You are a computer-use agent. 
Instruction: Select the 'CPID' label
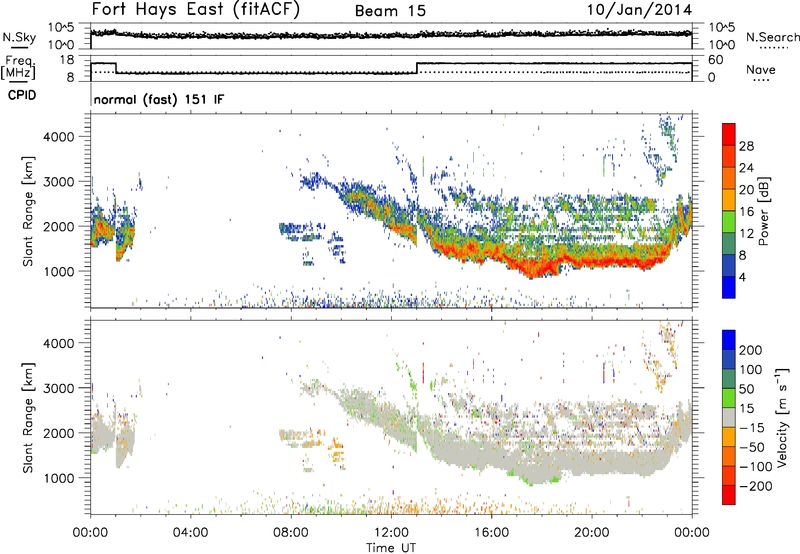pyautogui.click(x=22, y=95)
